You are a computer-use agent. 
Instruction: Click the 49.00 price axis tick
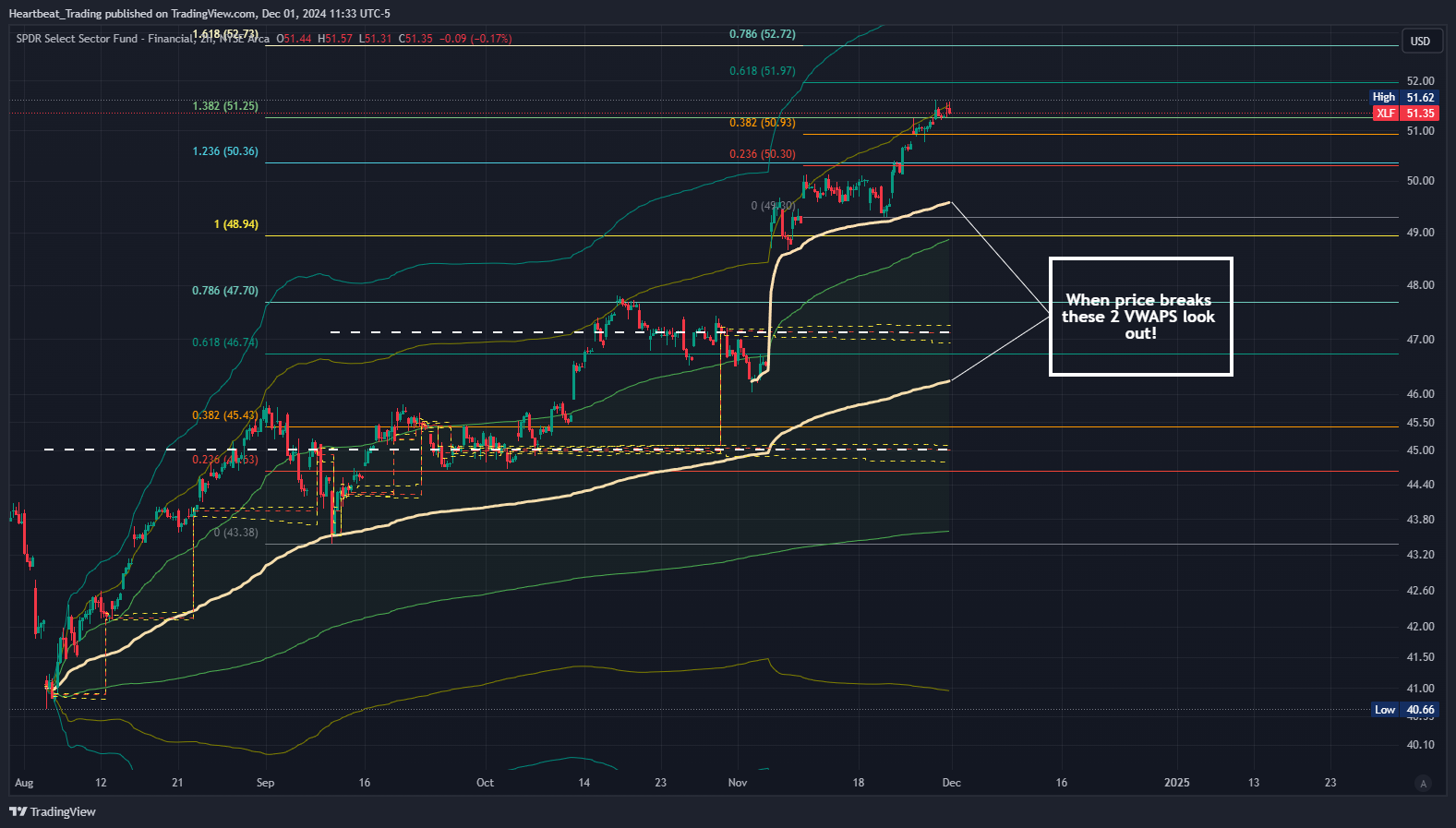coord(1420,233)
